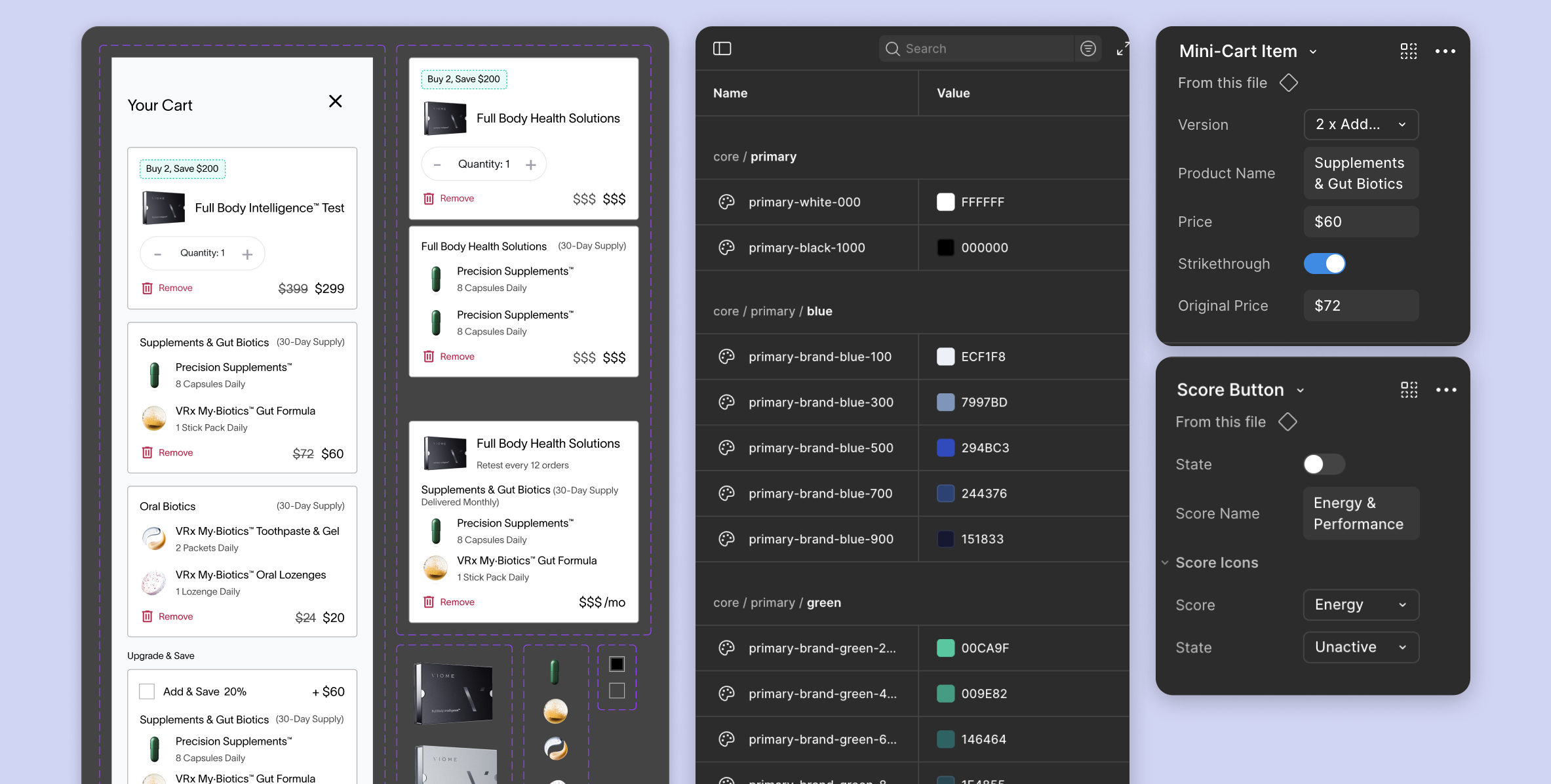Click diamond icon next to Score Button source
Viewport: 1551px width, 784px height.
1287,421
